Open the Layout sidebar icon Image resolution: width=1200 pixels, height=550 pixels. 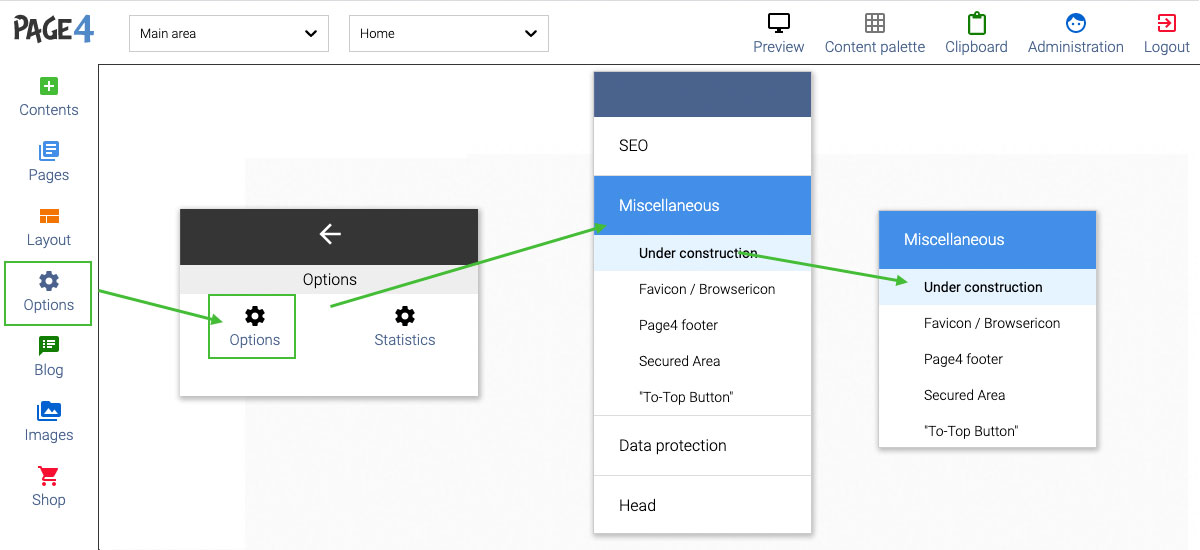tap(49, 216)
